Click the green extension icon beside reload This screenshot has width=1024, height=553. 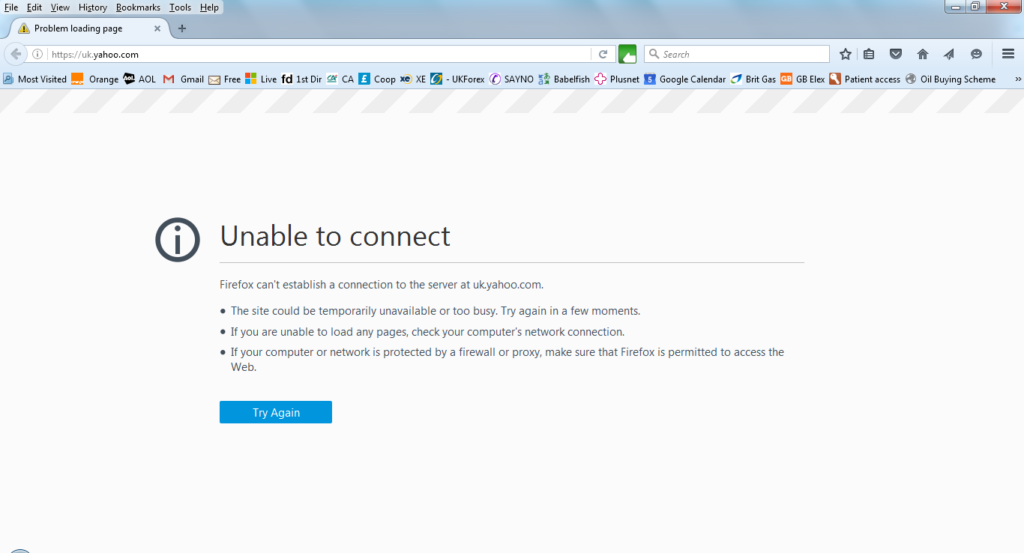click(x=627, y=54)
